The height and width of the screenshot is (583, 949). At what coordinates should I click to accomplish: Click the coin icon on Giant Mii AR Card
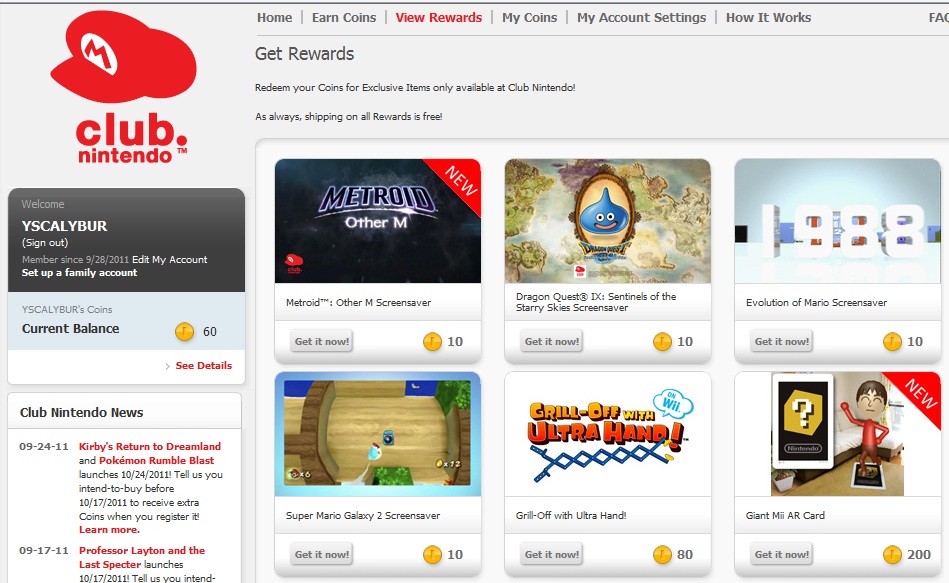[892, 555]
